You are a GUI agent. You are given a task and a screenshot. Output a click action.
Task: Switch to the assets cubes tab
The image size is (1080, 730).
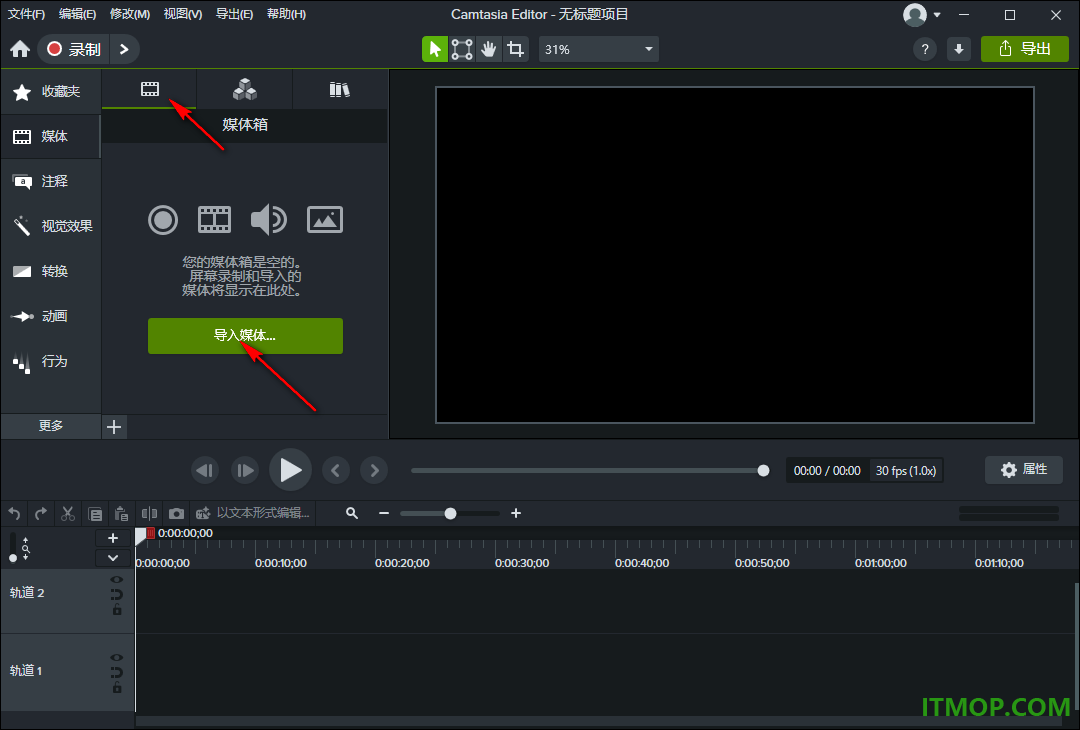(x=245, y=89)
